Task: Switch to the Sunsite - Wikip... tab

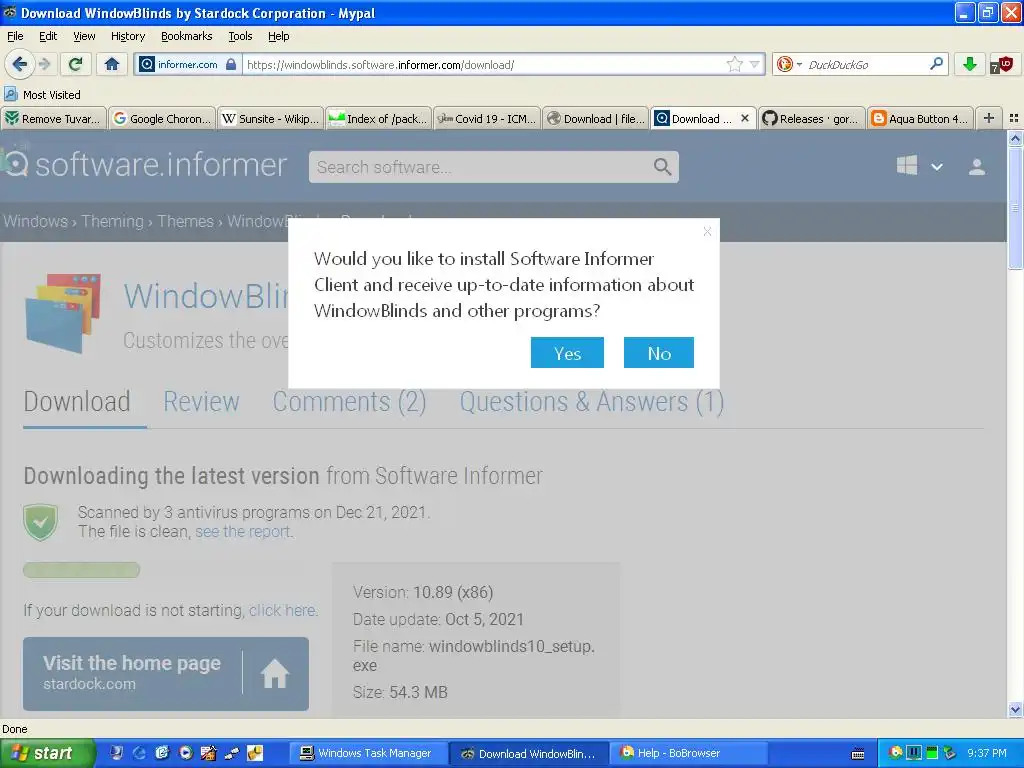Action: tap(270, 118)
